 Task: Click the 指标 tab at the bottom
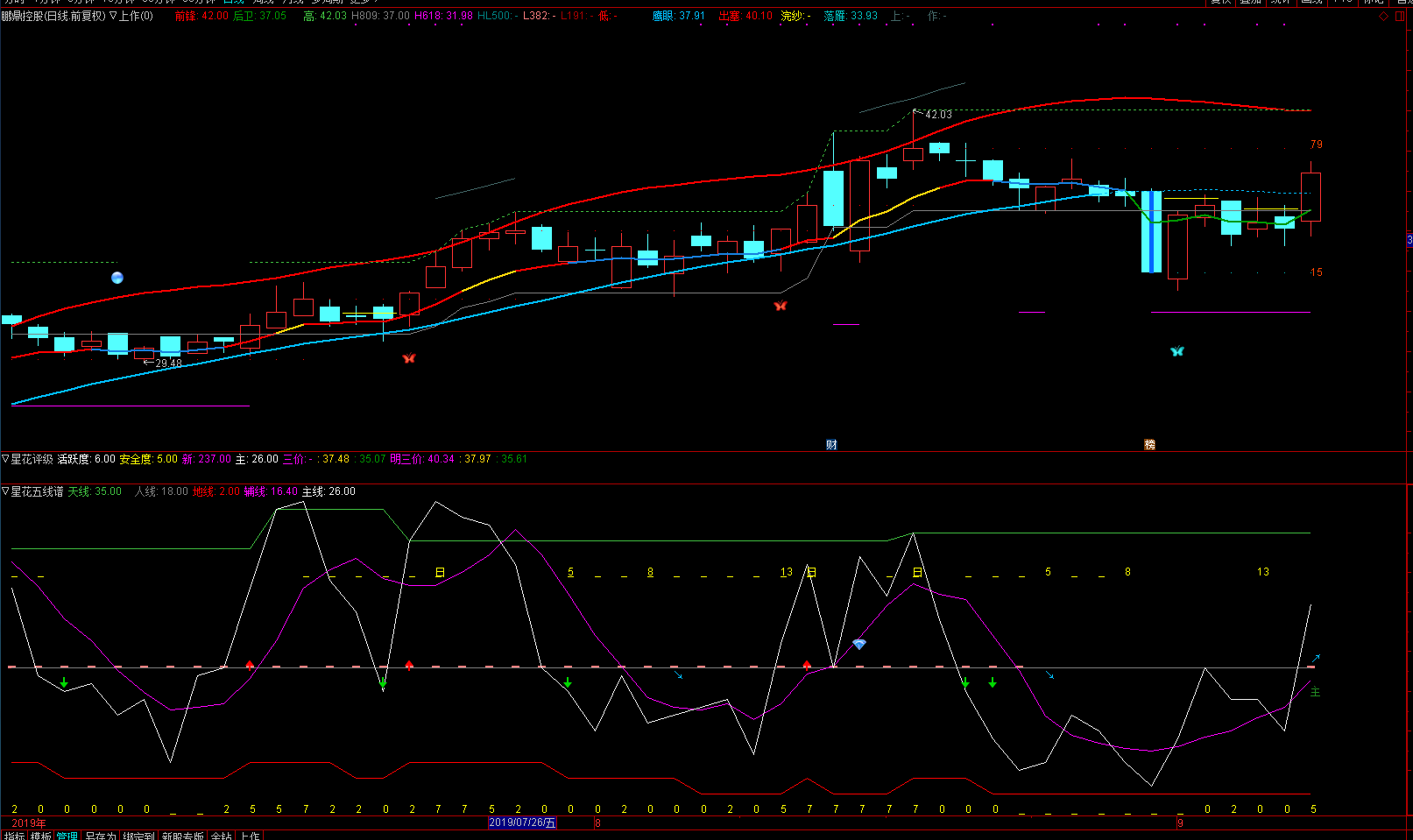(14, 836)
